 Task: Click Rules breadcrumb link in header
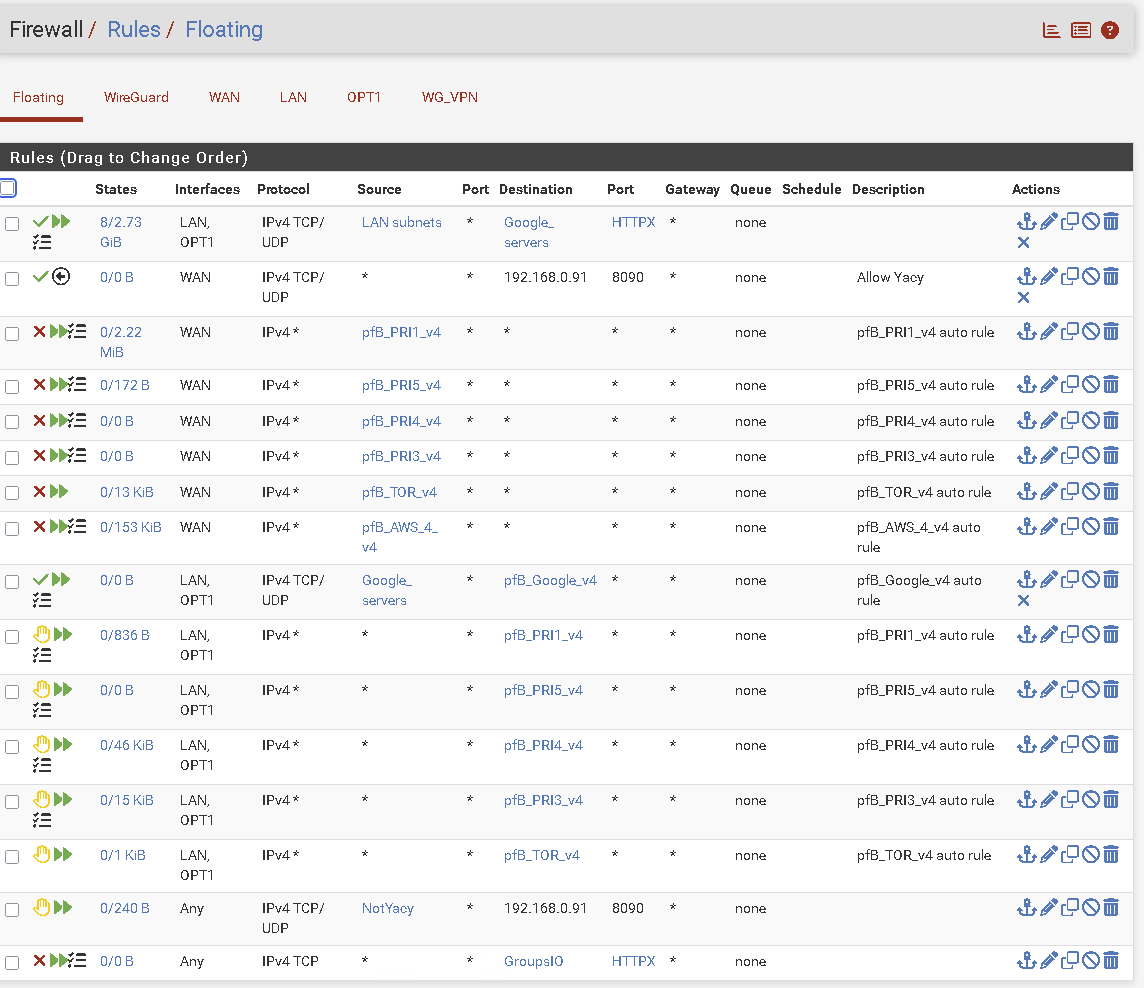pos(134,30)
